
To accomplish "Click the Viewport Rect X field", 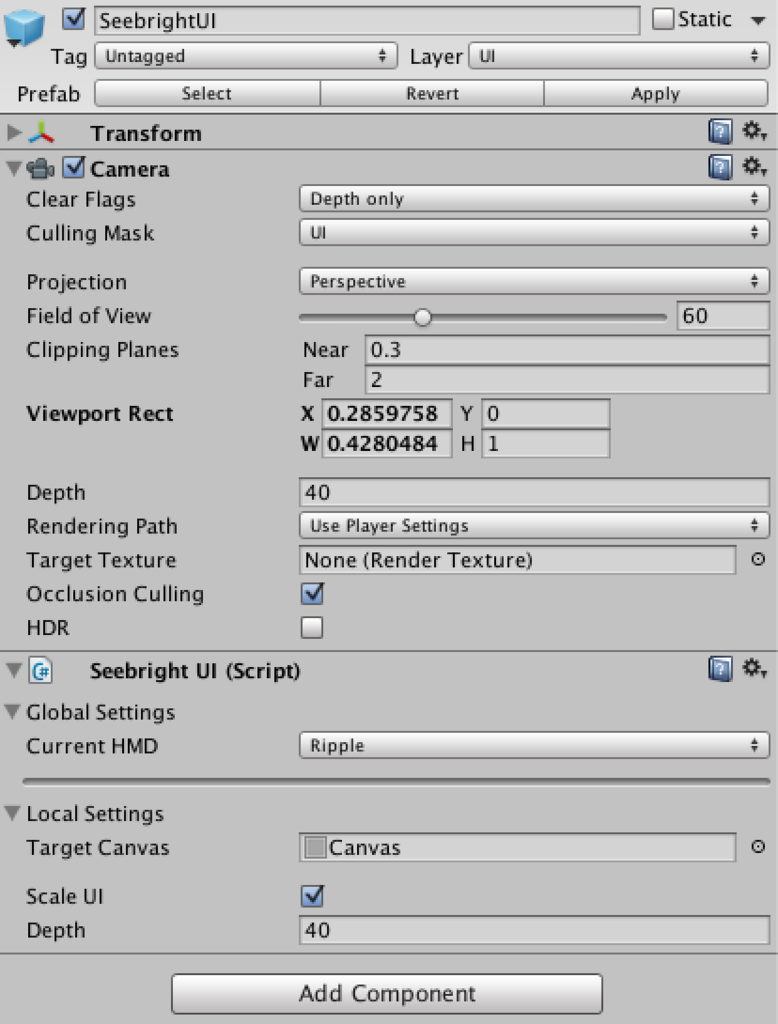I will click(387, 413).
